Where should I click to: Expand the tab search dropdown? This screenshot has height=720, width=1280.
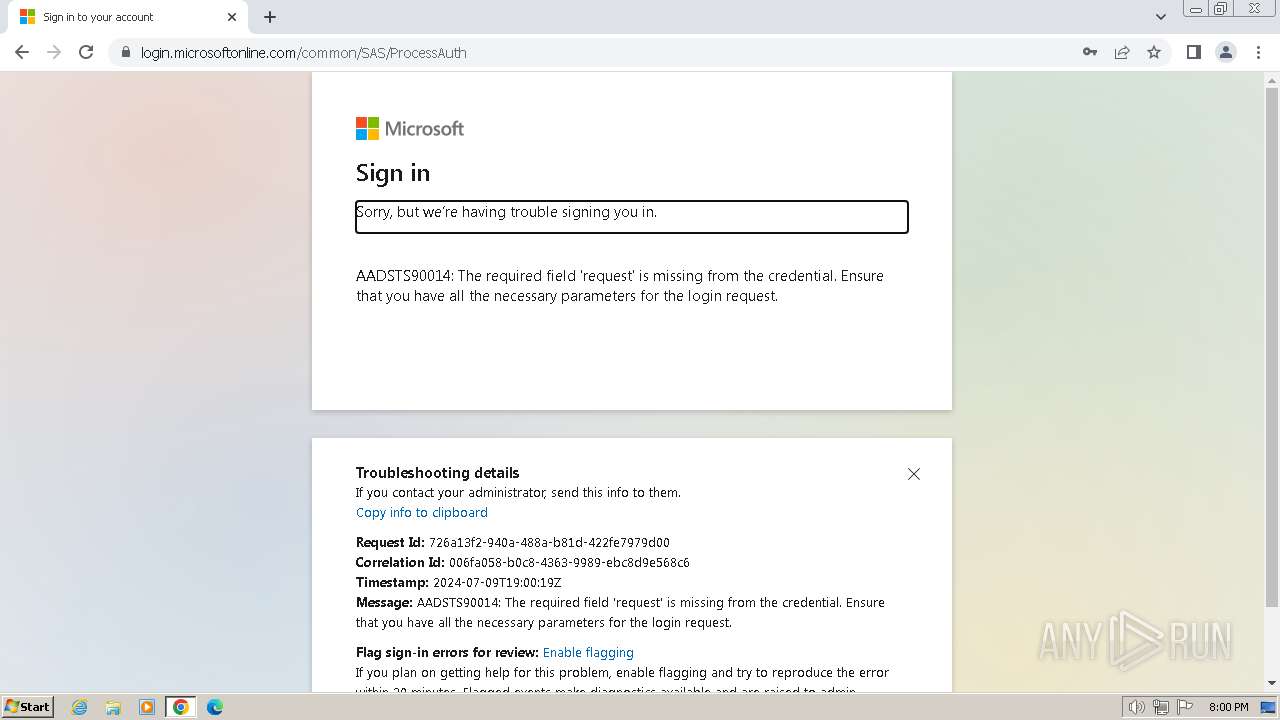[1161, 17]
